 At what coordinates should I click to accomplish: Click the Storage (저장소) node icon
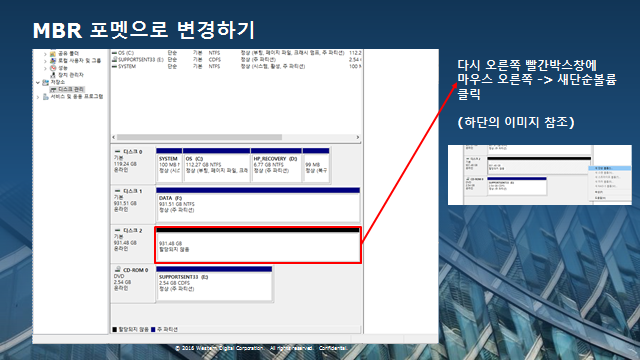click(x=45, y=82)
